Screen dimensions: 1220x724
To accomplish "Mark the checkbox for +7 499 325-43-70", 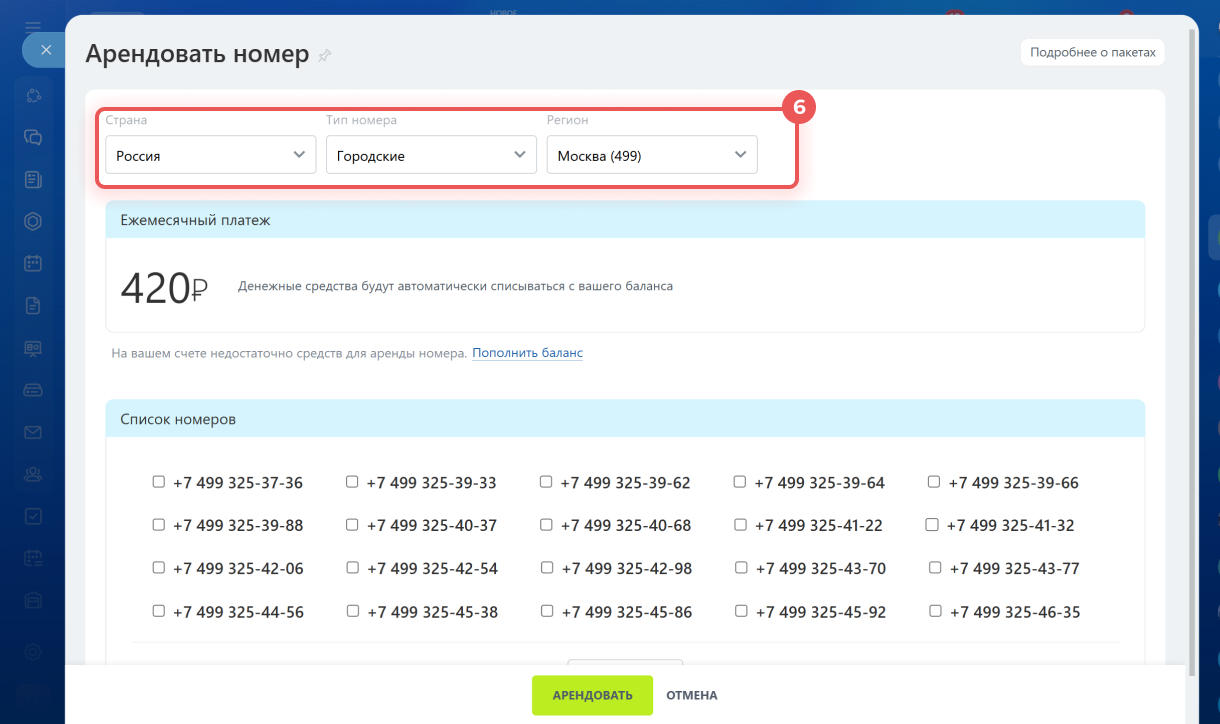I will [741, 567].
